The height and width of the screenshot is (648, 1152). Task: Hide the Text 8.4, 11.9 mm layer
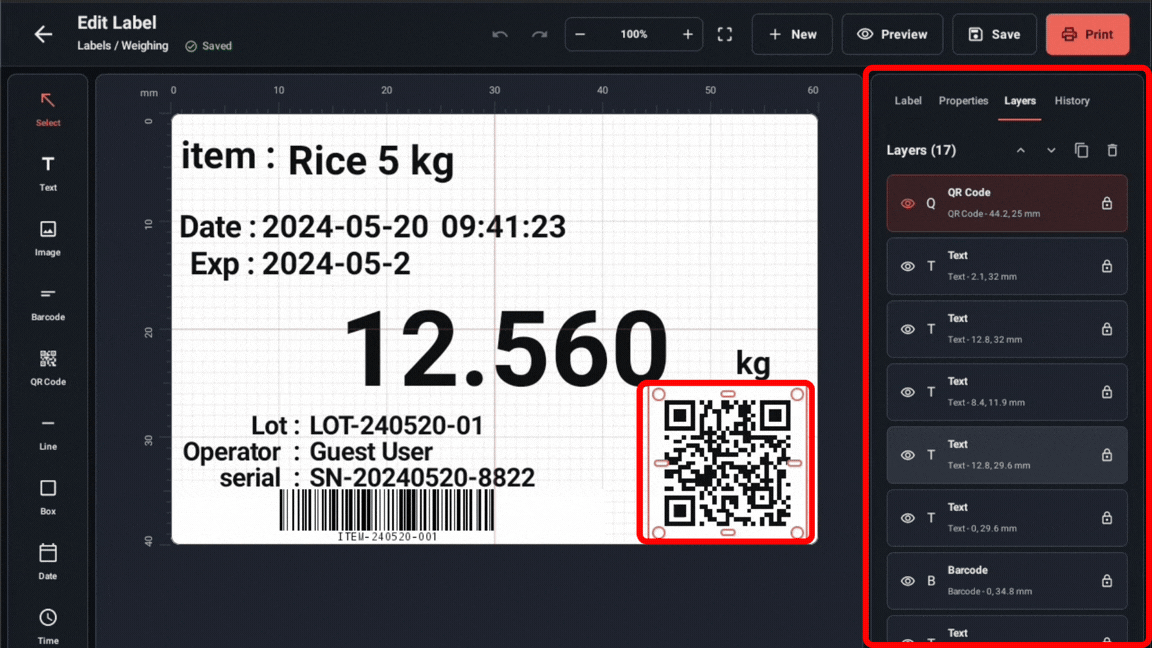click(908, 392)
